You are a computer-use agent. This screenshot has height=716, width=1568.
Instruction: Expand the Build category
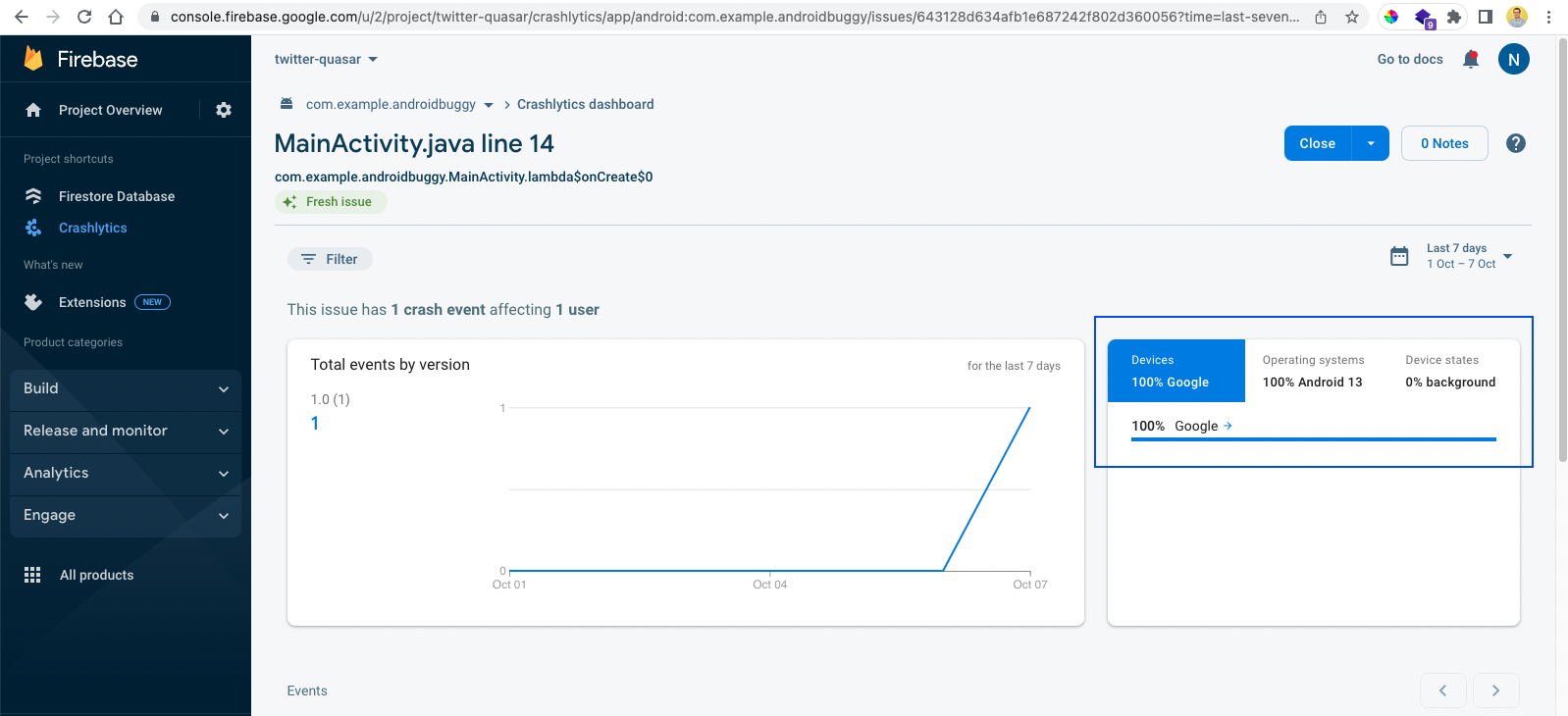click(126, 388)
